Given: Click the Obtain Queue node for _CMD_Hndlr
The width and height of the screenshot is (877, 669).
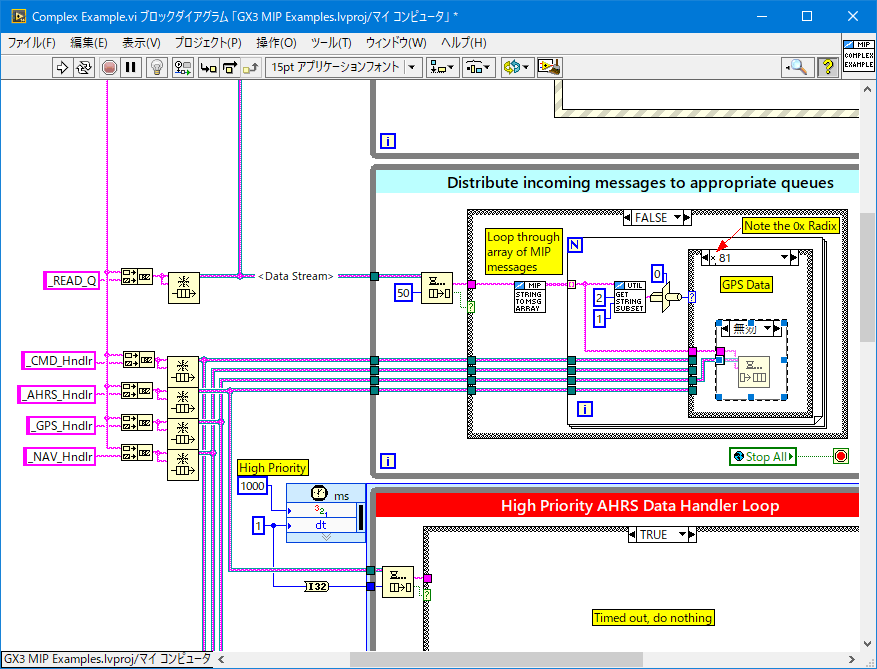Looking at the screenshot, I should coord(183,372).
